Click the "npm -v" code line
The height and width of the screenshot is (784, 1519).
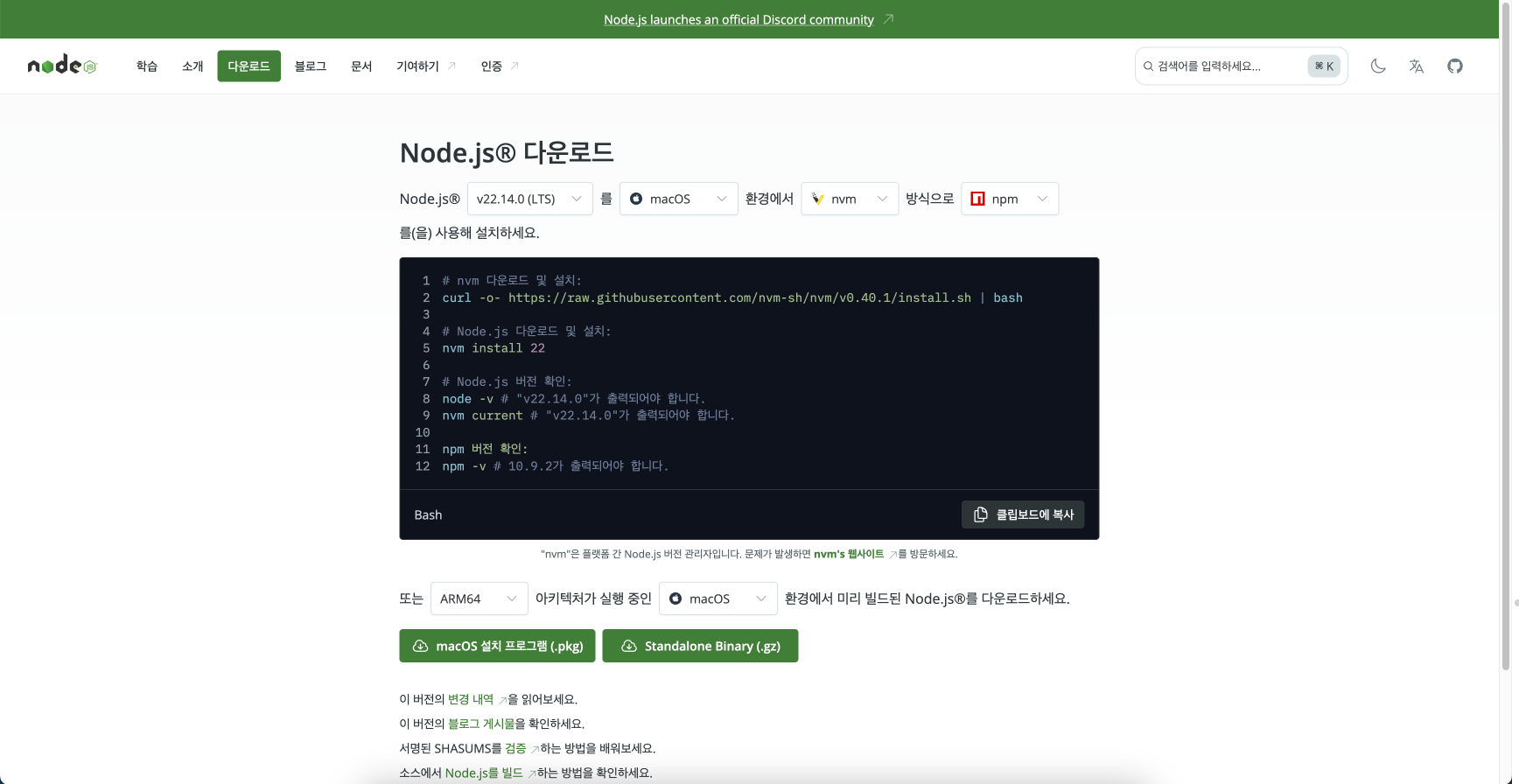coord(556,466)
